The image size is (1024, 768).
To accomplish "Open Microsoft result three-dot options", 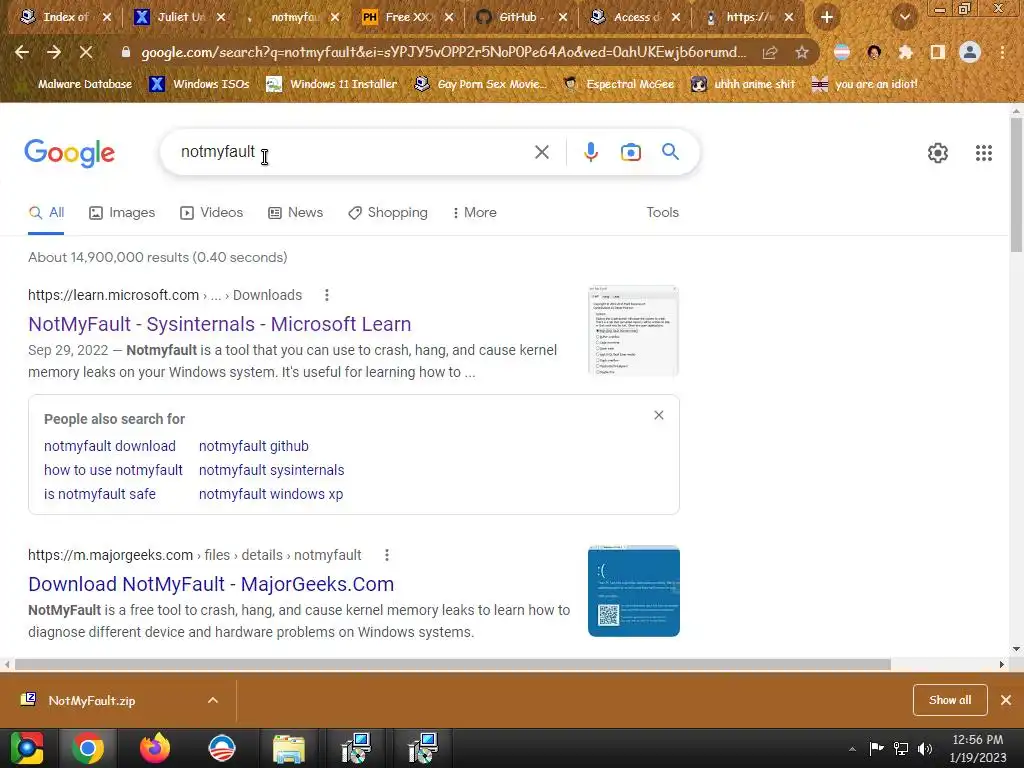I will [x=327, y=295].
